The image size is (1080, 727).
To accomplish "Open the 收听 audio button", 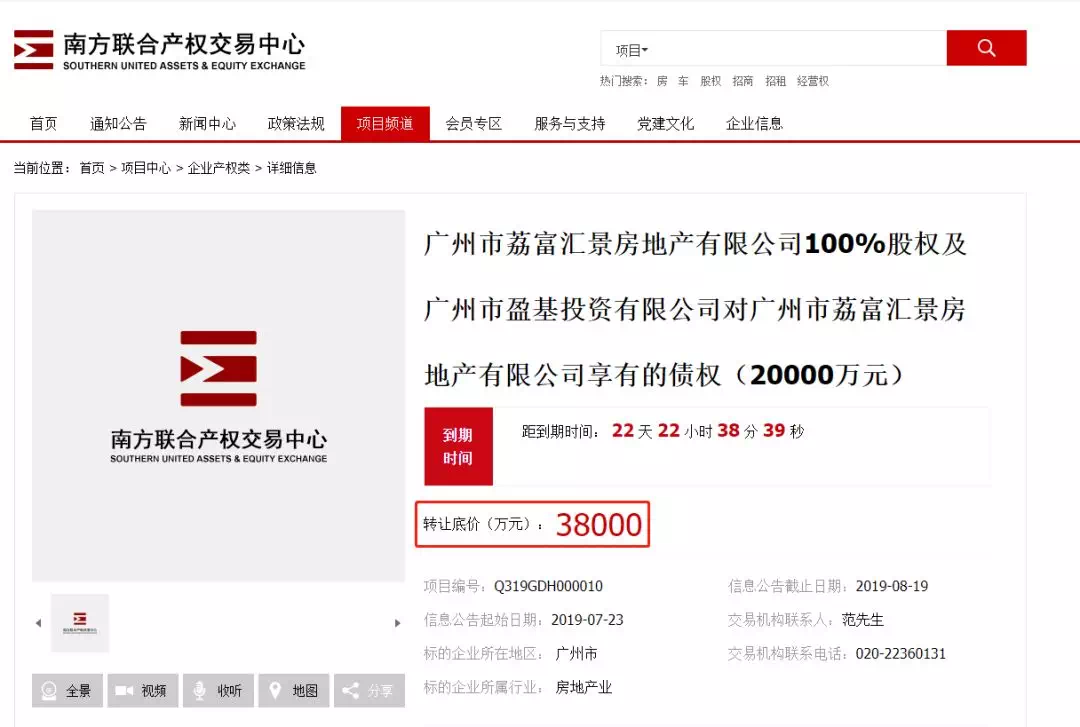I will pyautogui.click(x=218, y=690).
